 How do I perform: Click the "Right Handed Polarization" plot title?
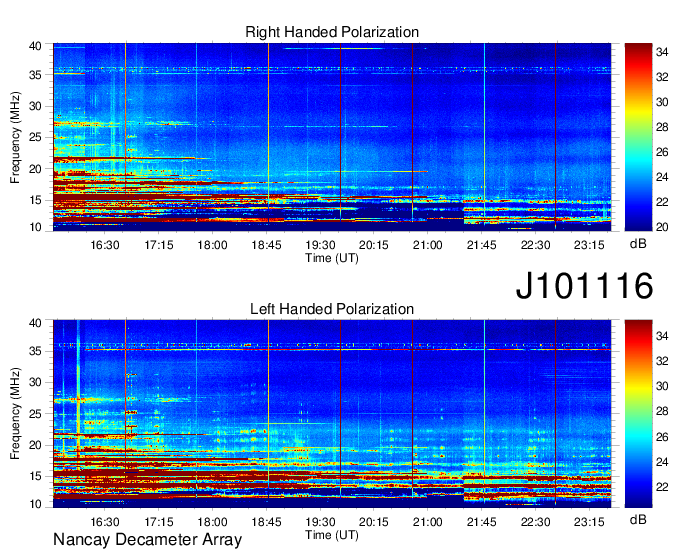(x=332, y=32)
